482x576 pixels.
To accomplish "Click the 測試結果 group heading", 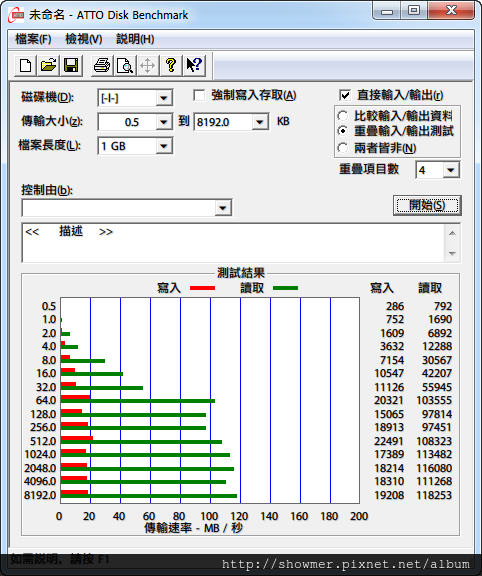I will [x=241, y=273].
